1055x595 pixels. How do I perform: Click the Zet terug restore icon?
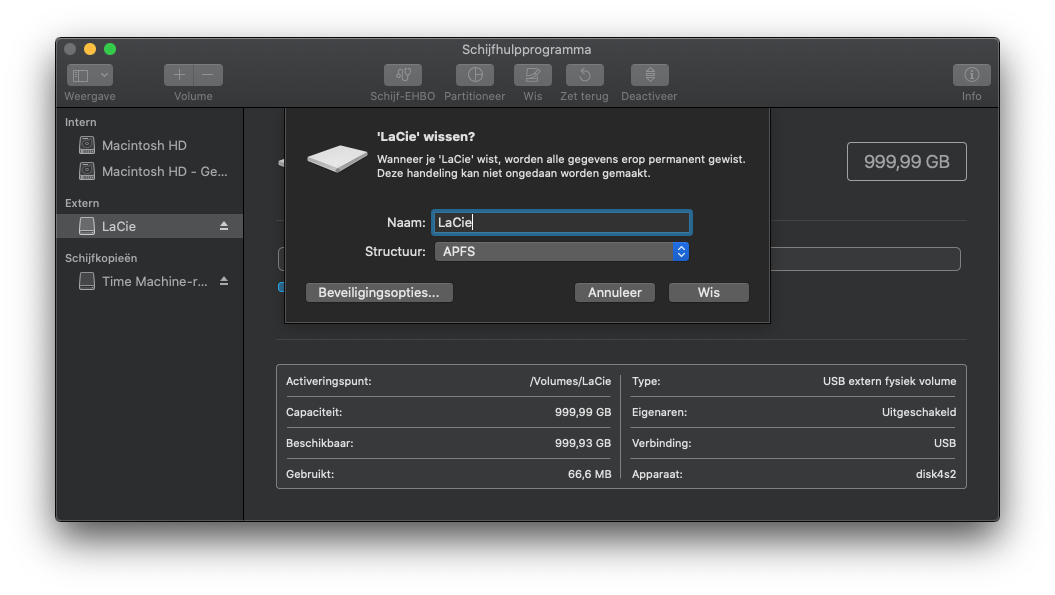(x=584, y=75)
